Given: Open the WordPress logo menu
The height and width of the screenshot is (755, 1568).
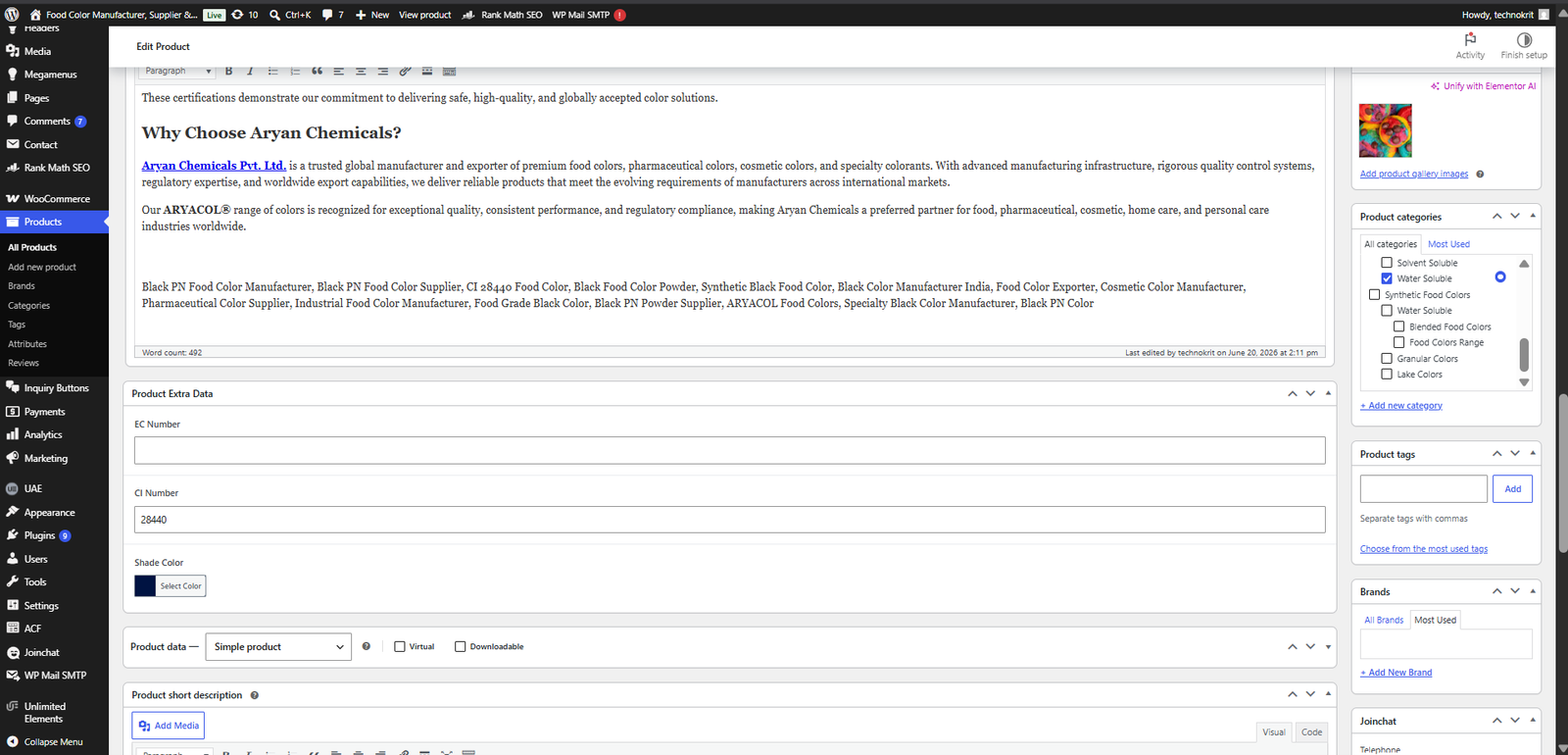Looking at the screenshot, I should point(12,15).
